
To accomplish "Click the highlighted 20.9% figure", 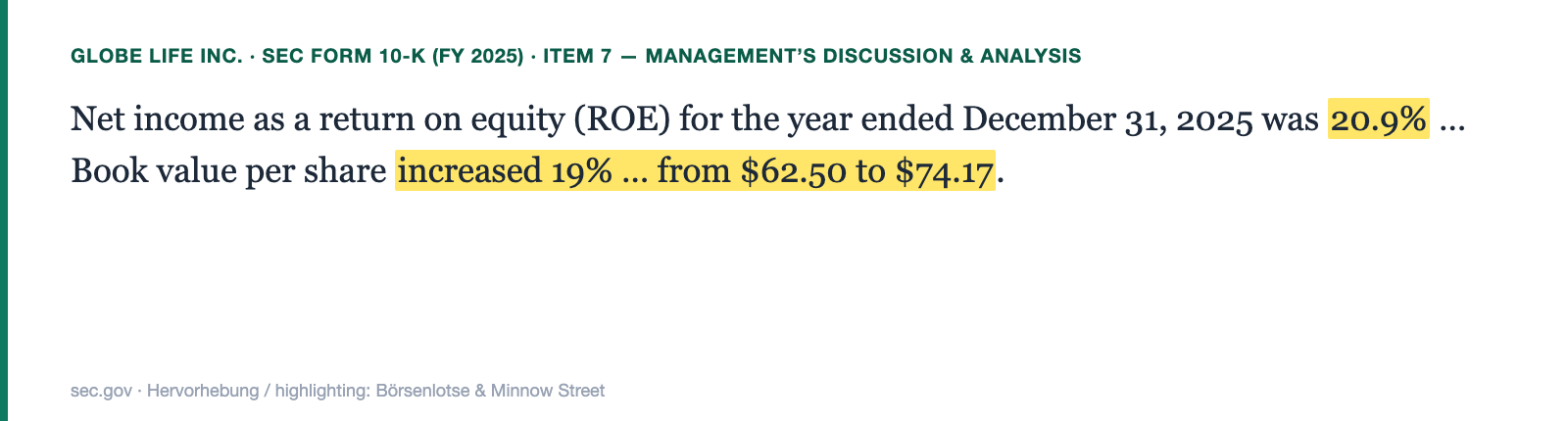I will (x=1378, y=119).
